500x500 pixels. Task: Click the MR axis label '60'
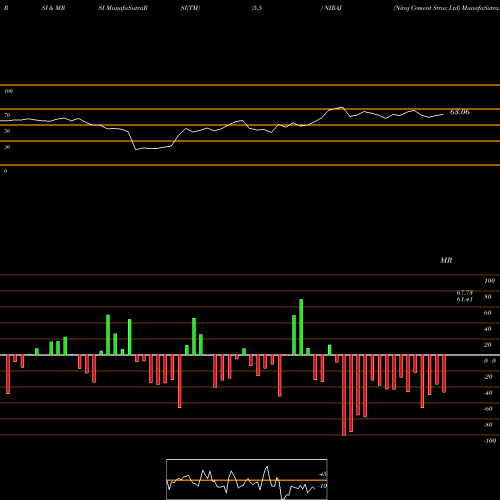(x=488, y=313)
